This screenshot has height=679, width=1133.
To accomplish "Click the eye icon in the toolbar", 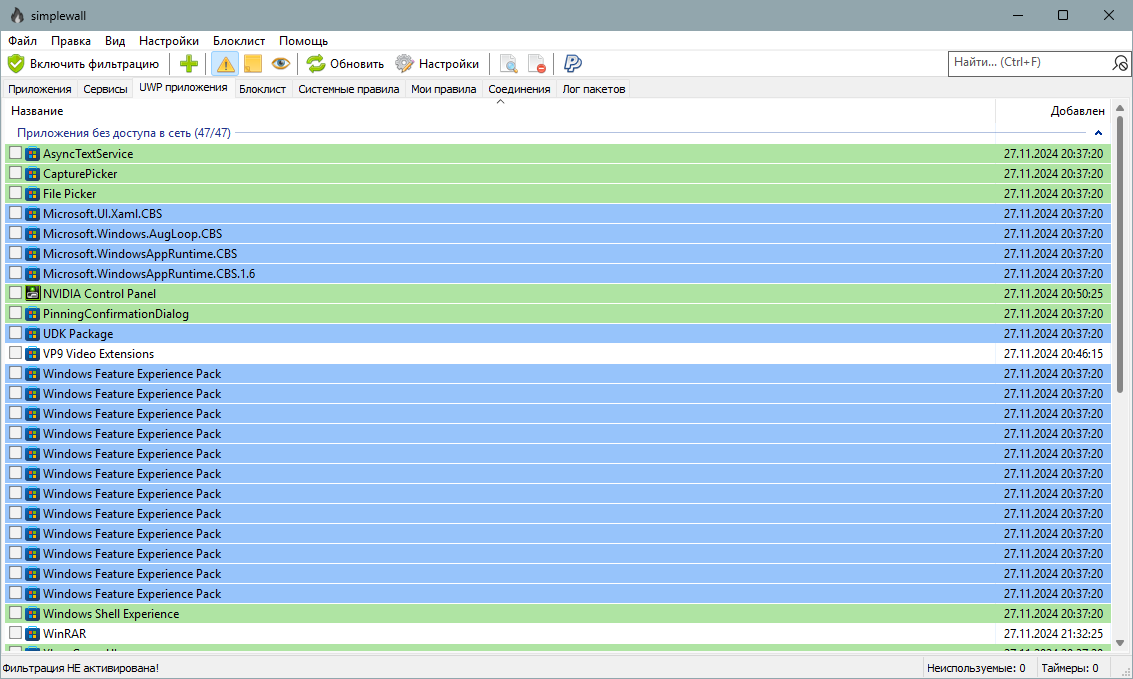I will point(280,64).
